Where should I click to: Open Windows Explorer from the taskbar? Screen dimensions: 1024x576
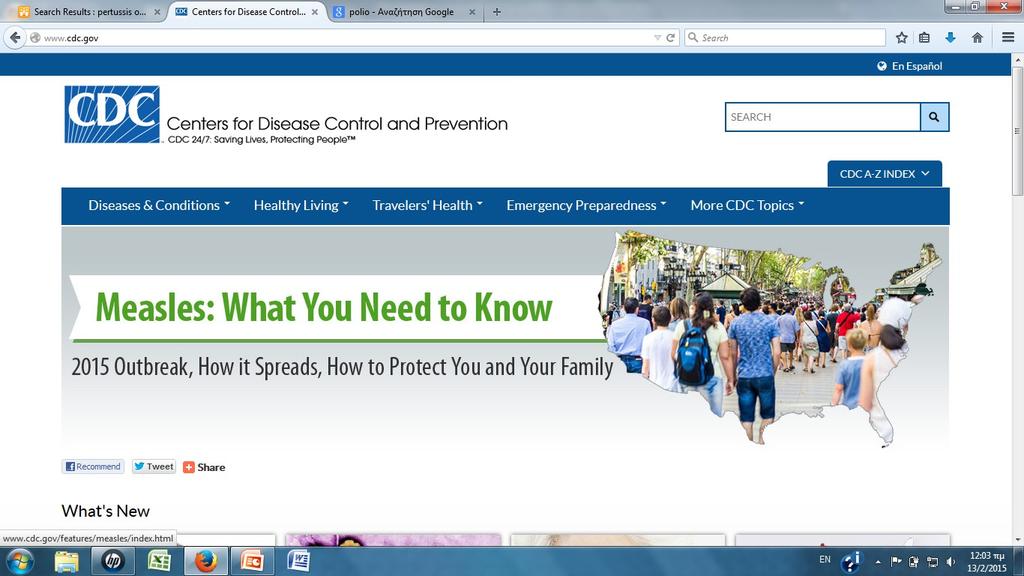point(66,562)
